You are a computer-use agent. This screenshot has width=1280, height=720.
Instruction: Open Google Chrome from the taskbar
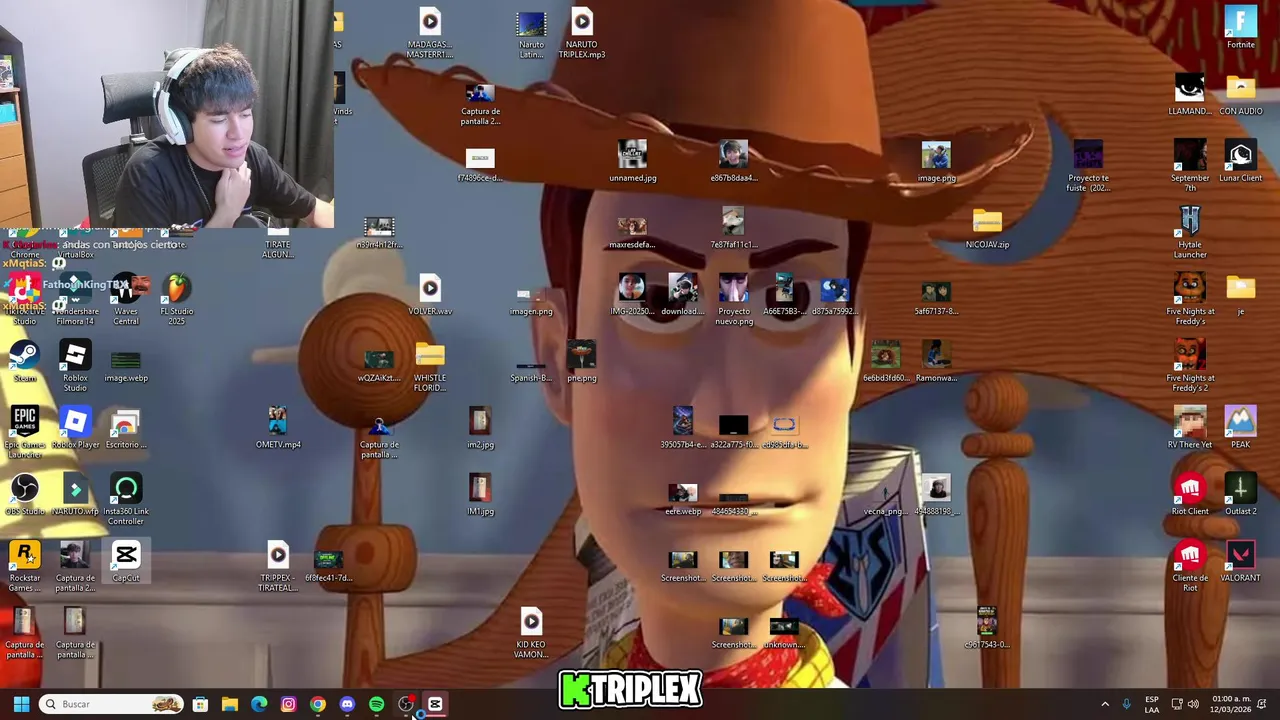(x=318, y=704)
